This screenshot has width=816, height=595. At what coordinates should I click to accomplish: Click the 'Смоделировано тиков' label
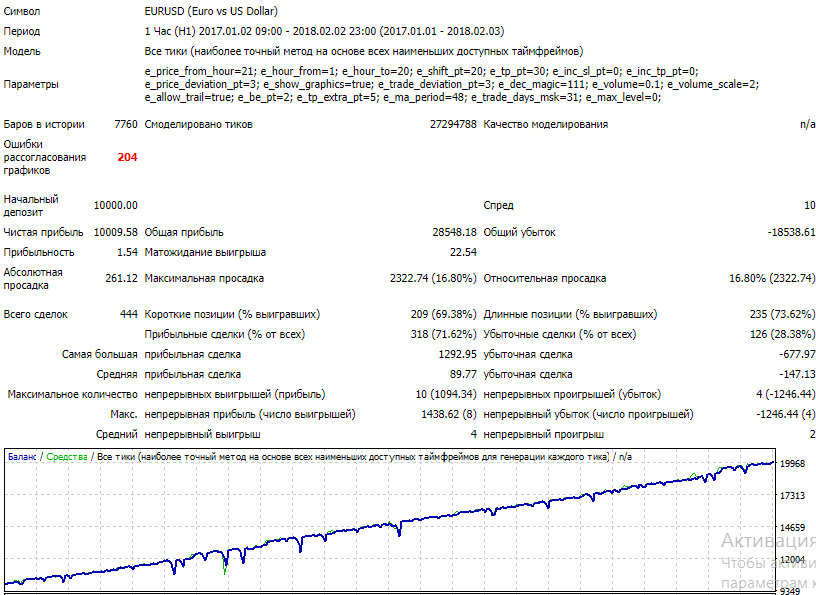coord(198,124)
